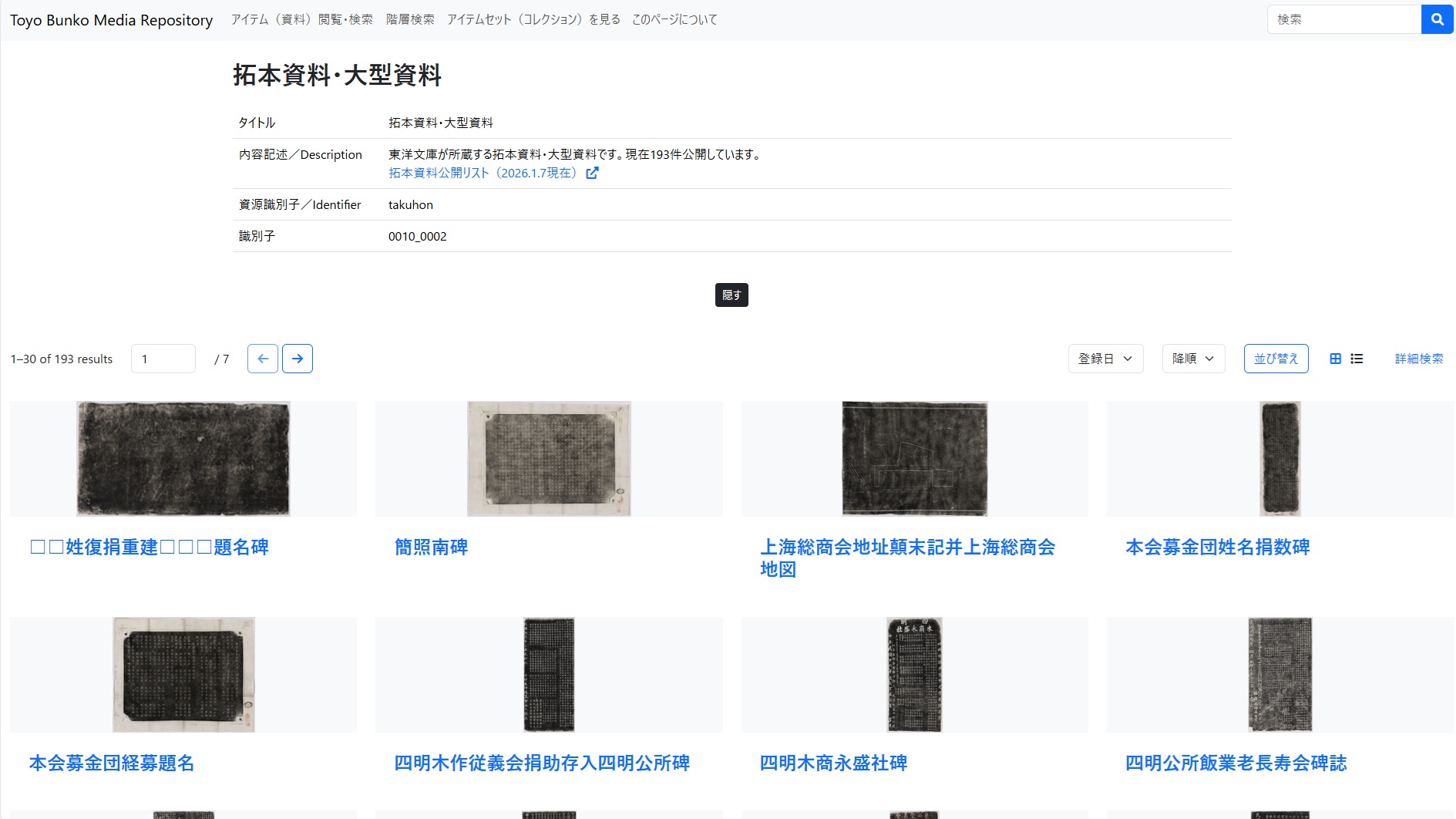Go to the next results page arrow
Image resolution: width=1456 pixels, height=819 pixels.
tap(298, 358)
